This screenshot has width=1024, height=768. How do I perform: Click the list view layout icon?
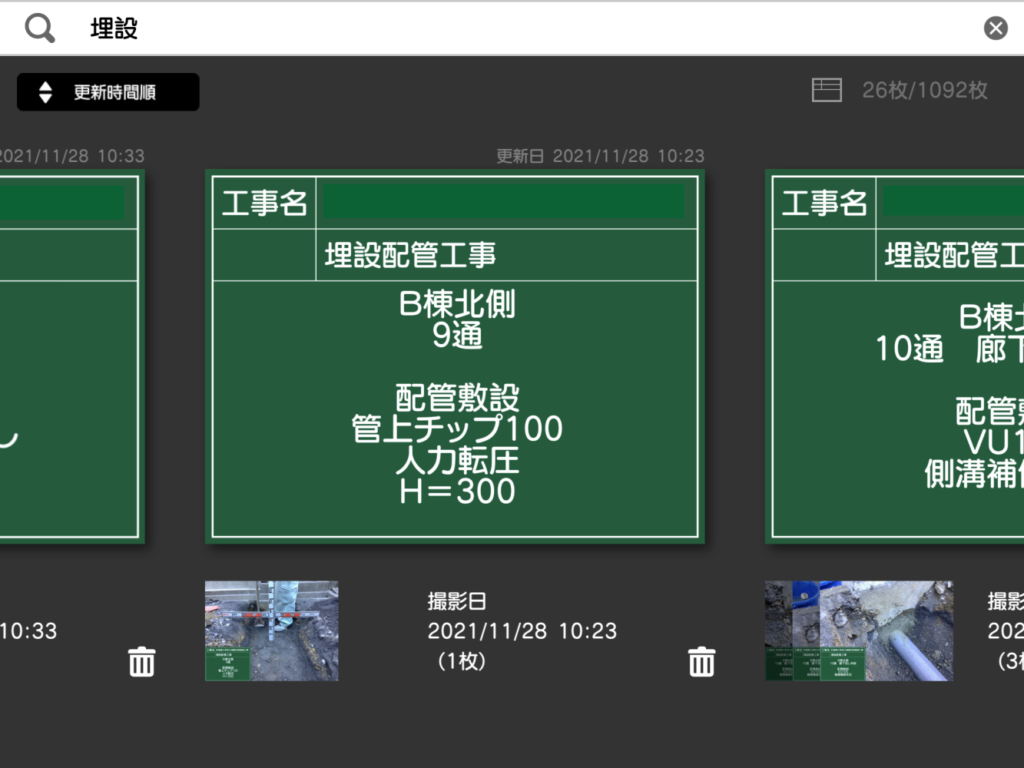827,90
